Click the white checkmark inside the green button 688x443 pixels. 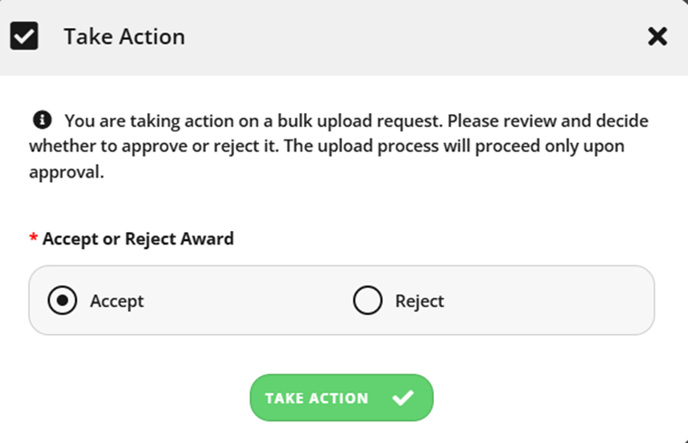403,398
